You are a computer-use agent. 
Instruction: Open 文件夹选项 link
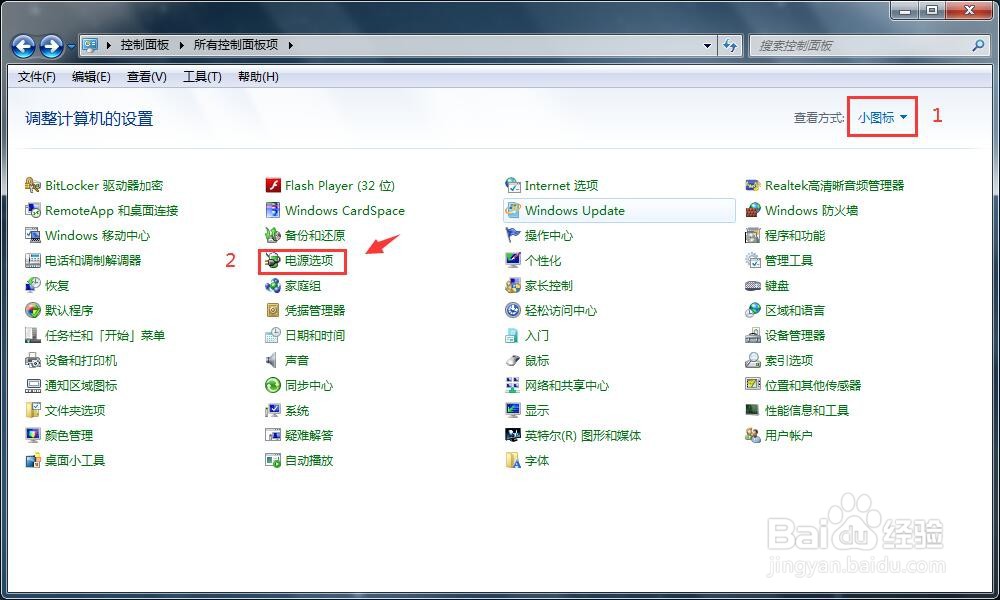point(75,410)
